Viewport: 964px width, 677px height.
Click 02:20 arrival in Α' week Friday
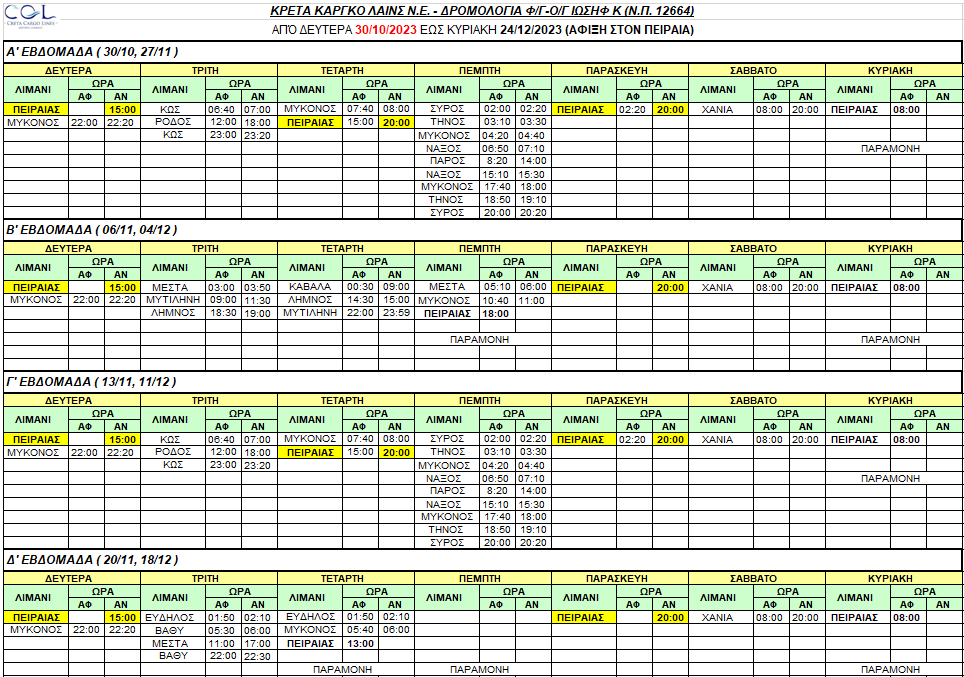633,109
